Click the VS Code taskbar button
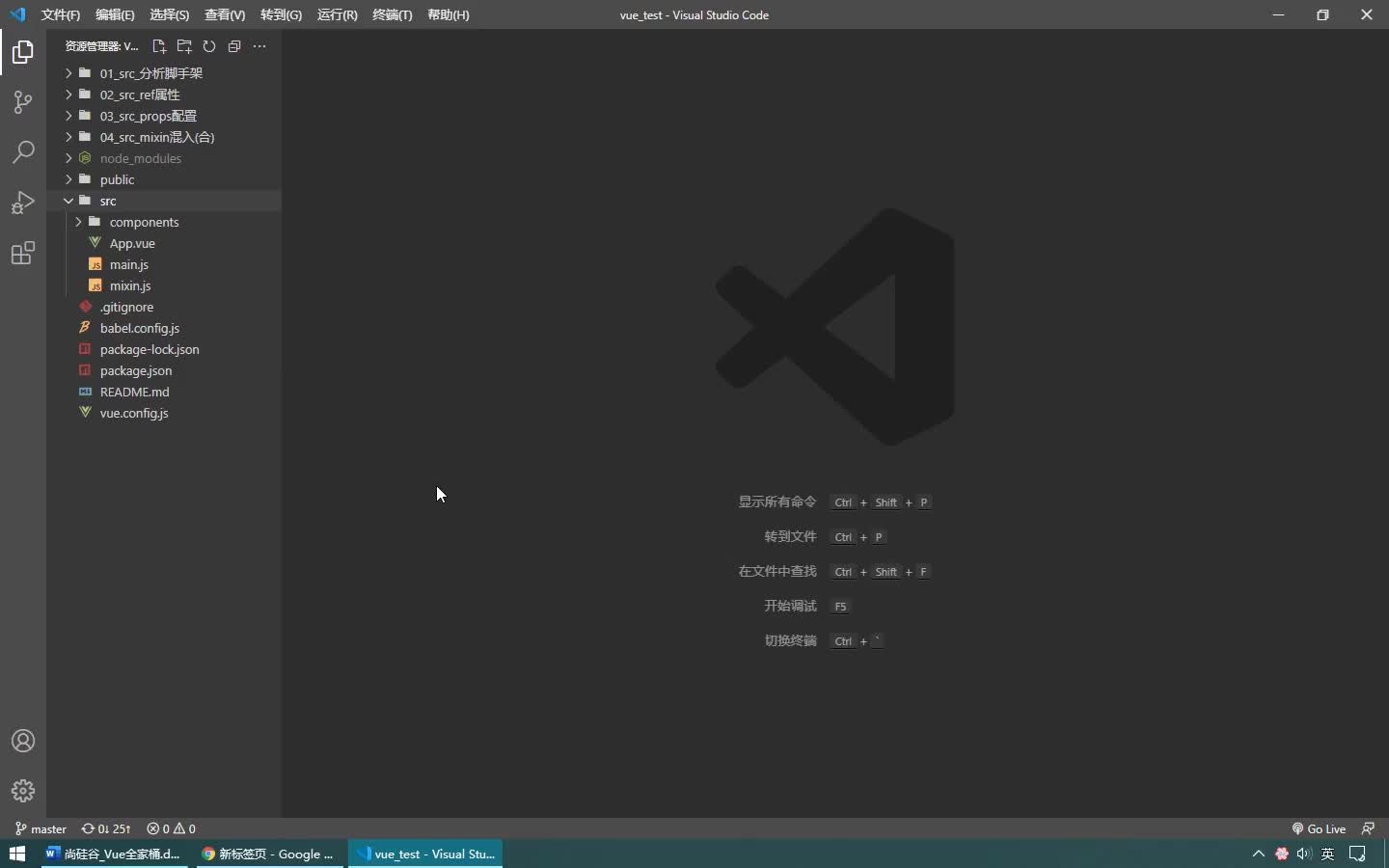 coord(425,854)
